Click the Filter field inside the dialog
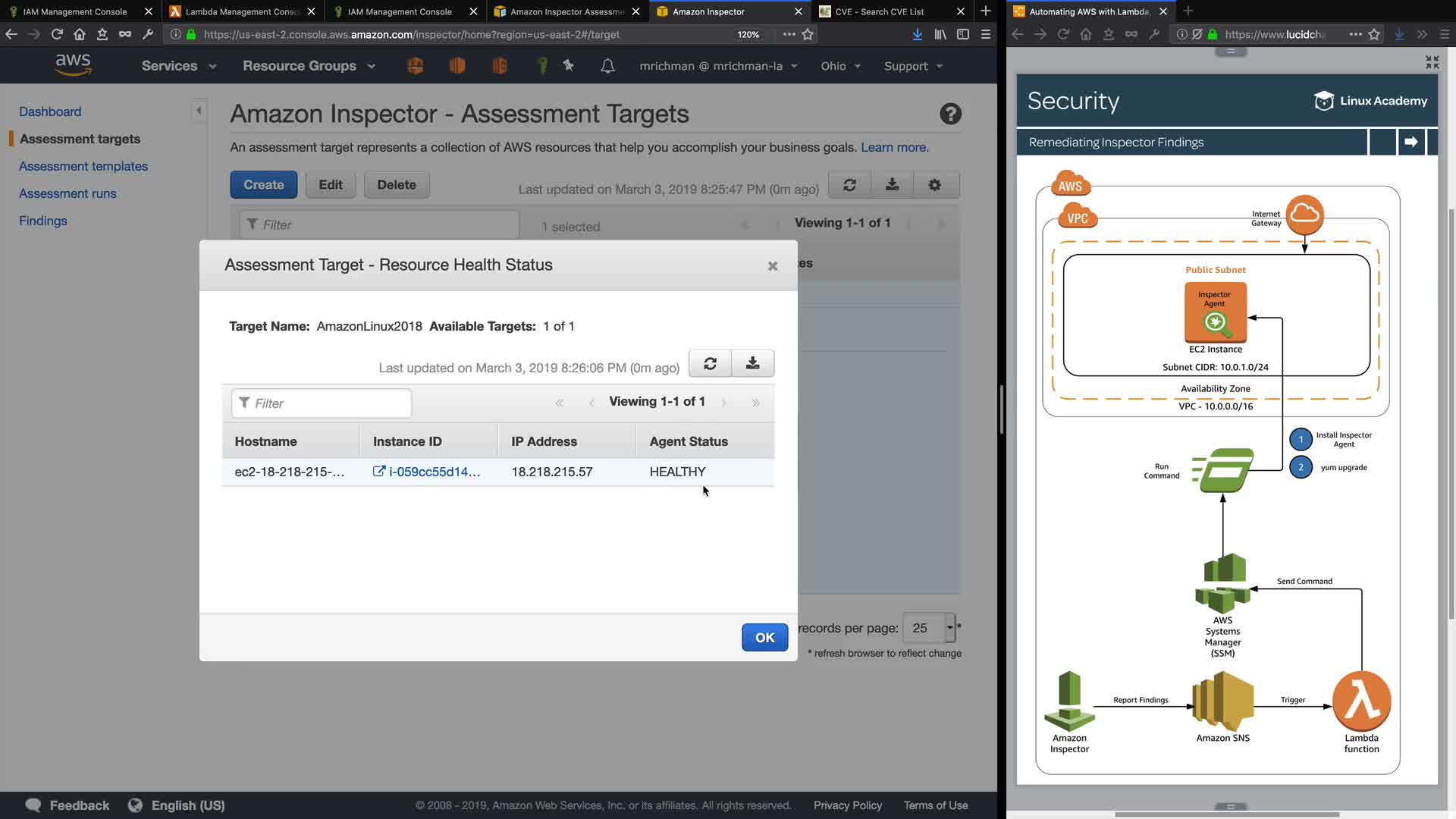1456x819 pixels. tap(322, 403)
